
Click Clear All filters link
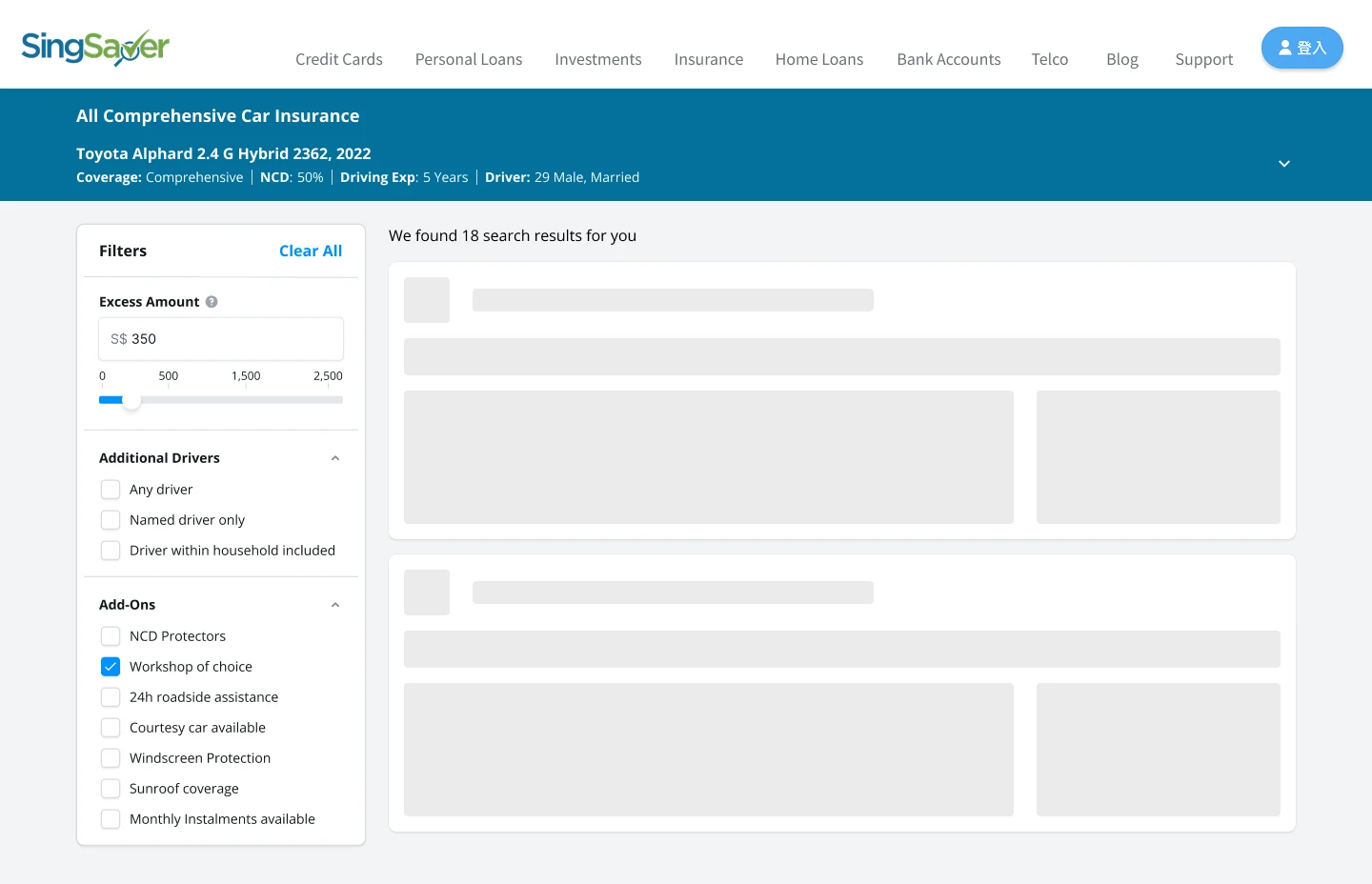tap(311, 251)
